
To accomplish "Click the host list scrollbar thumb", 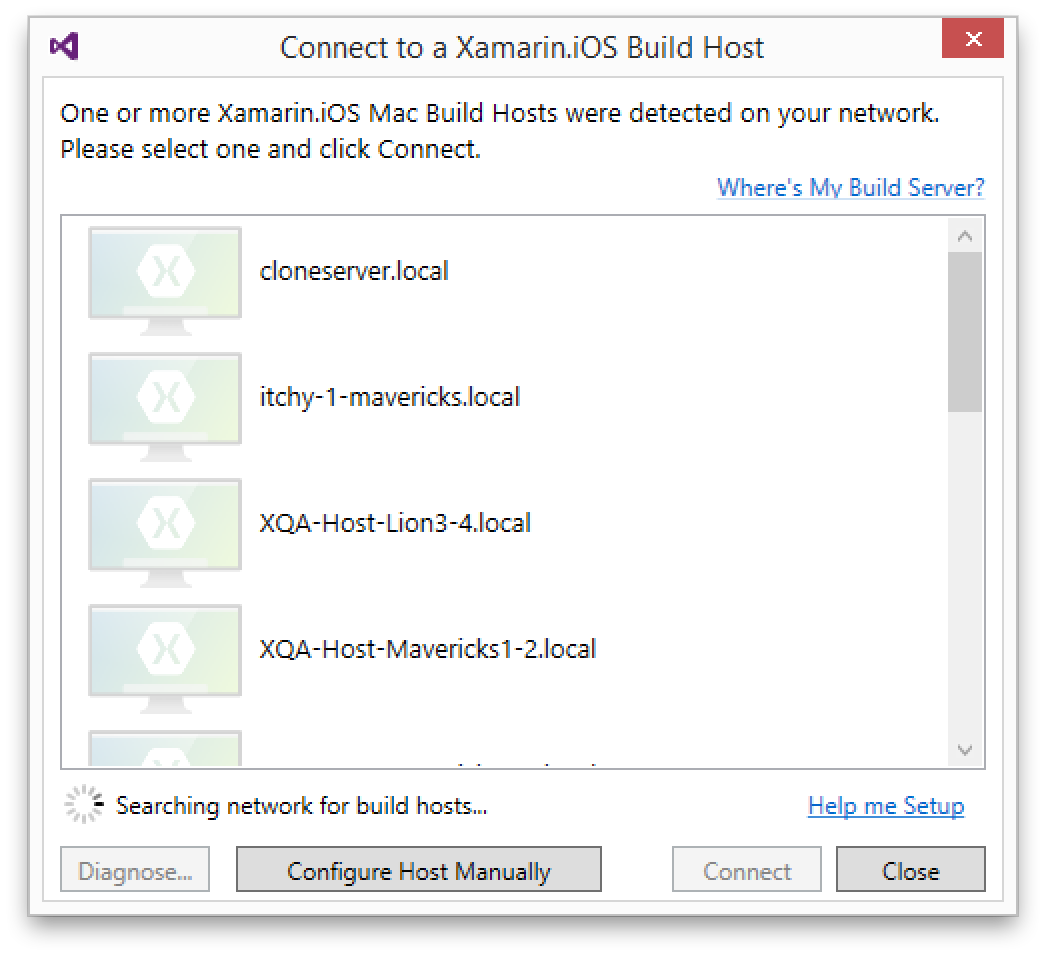I will click(965, 332).
